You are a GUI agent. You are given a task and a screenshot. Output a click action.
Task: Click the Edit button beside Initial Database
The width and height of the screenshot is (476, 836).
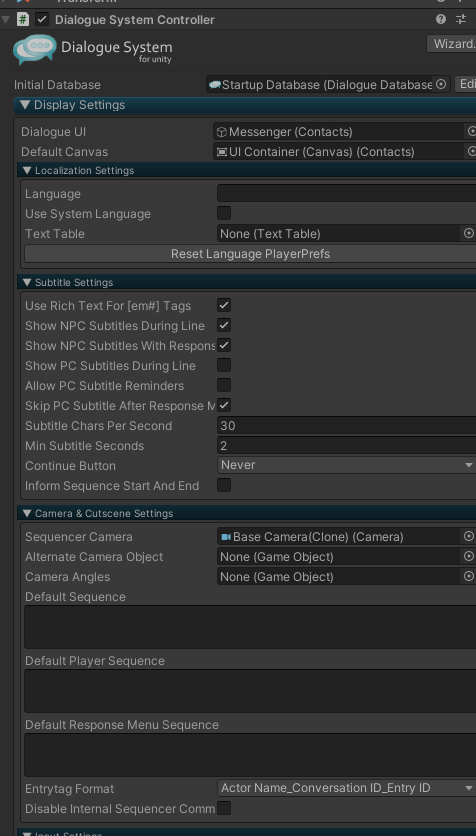465,84
